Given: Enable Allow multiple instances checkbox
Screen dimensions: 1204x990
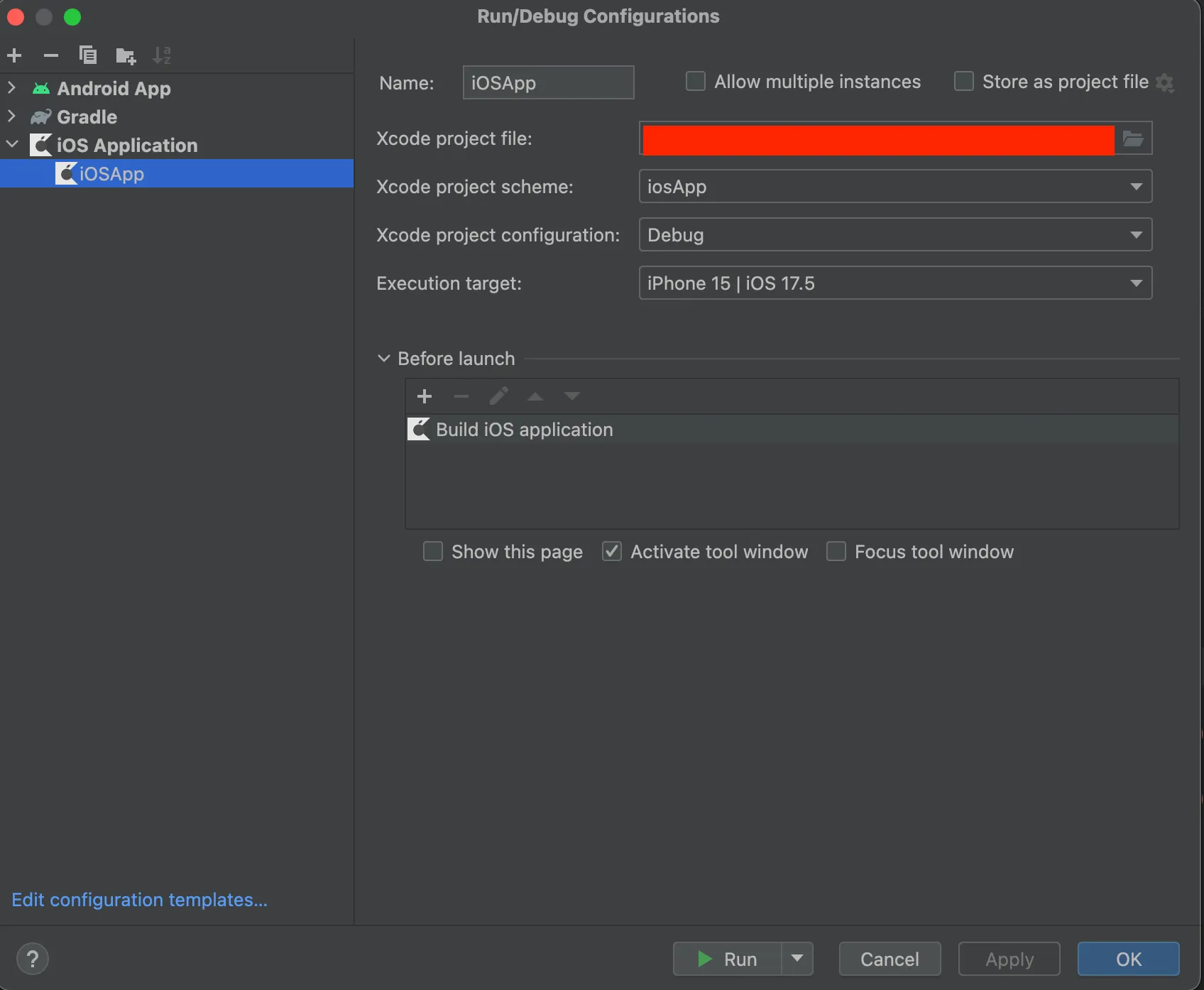Looking at the screenshot, I should [696, 82].
